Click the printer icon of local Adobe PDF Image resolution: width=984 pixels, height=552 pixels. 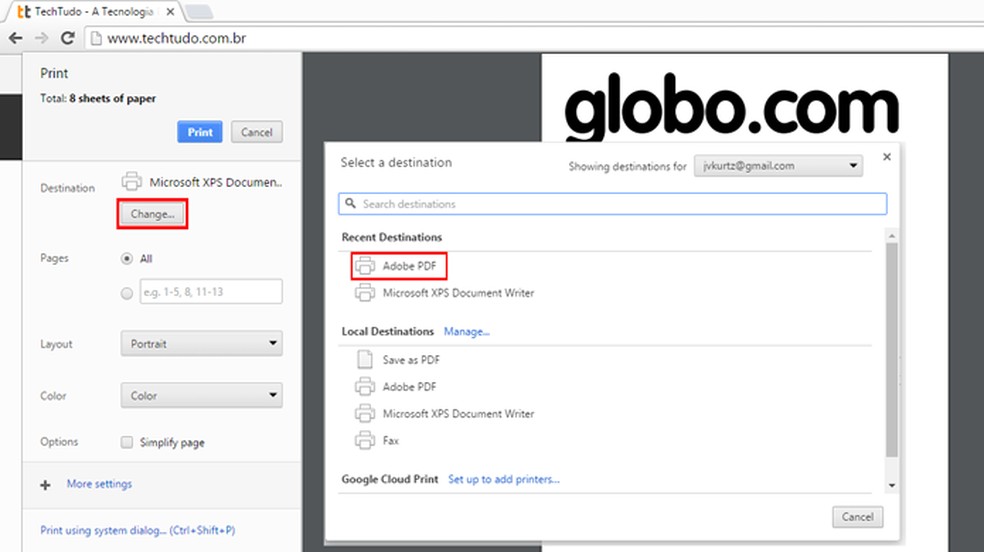point(365,386)
